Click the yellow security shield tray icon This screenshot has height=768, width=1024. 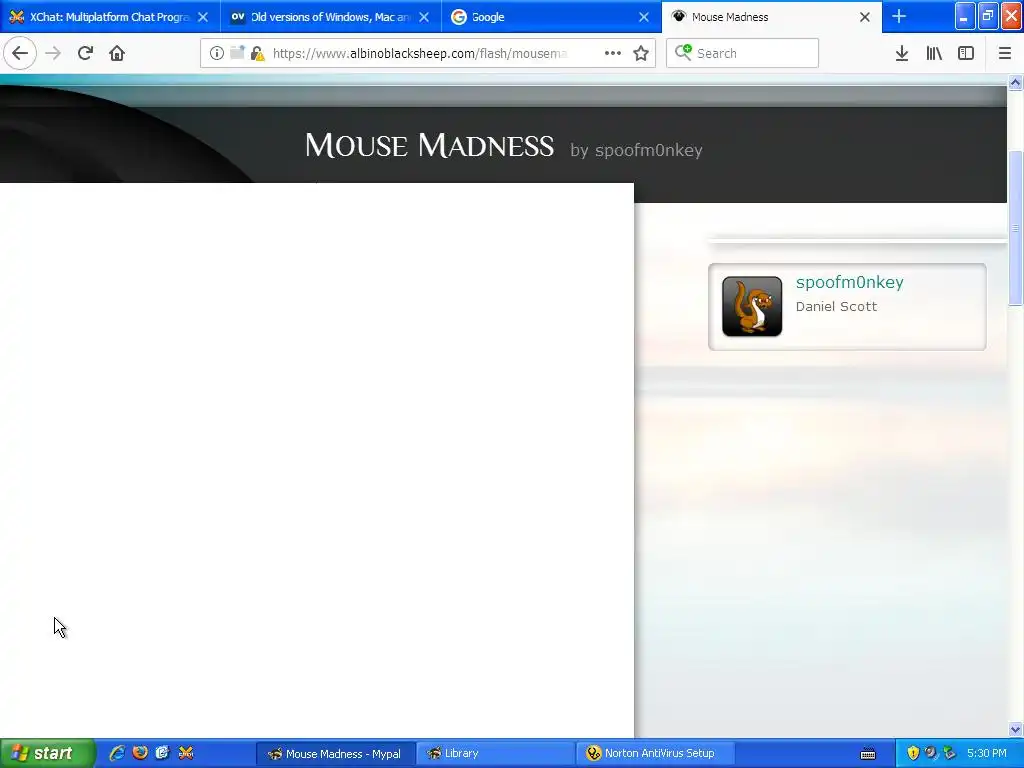click(x=913, y=753)
